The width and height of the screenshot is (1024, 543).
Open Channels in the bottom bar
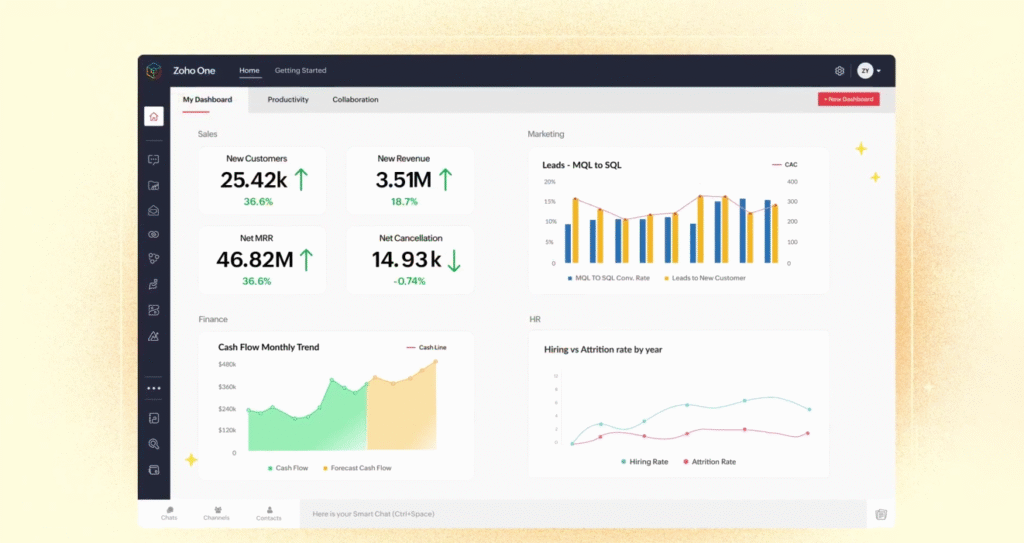216,513
